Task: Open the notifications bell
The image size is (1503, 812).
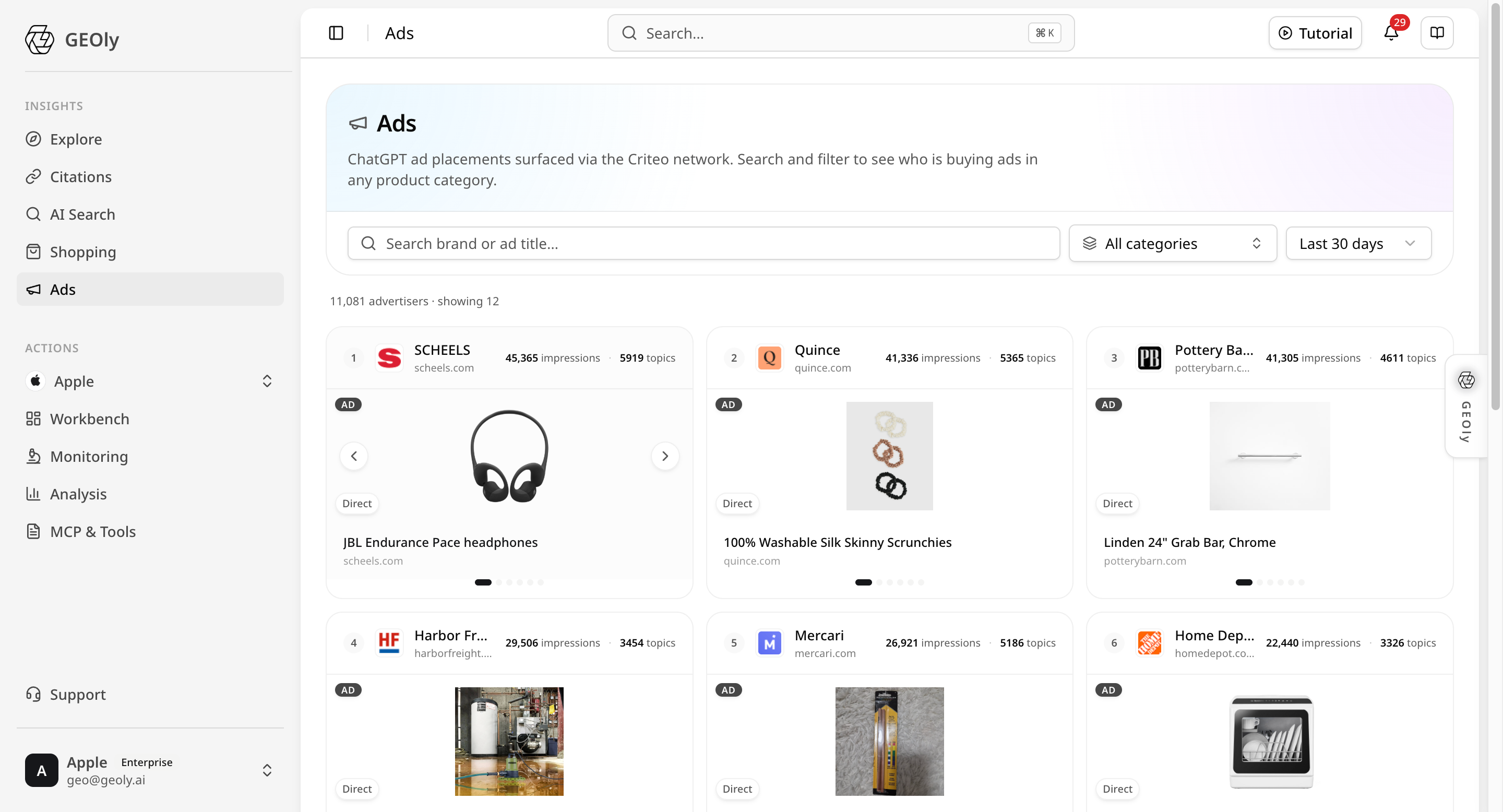Action: 1391,33
